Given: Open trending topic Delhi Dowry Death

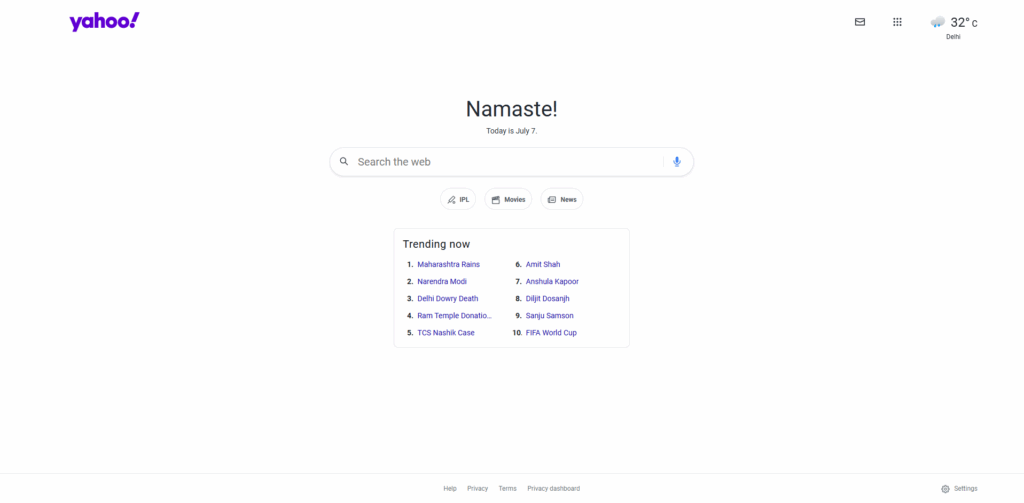Looking at the screenshot, I should coord(448,299).
